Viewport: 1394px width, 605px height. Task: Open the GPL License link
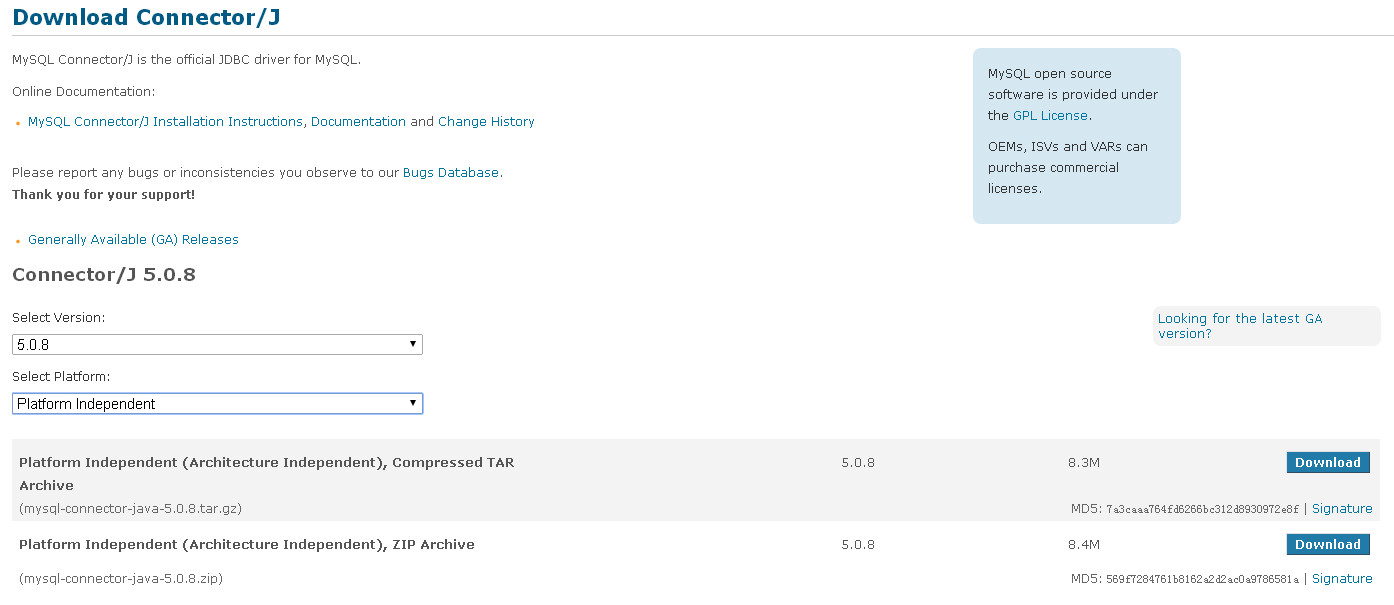(x=1050, y=116)
